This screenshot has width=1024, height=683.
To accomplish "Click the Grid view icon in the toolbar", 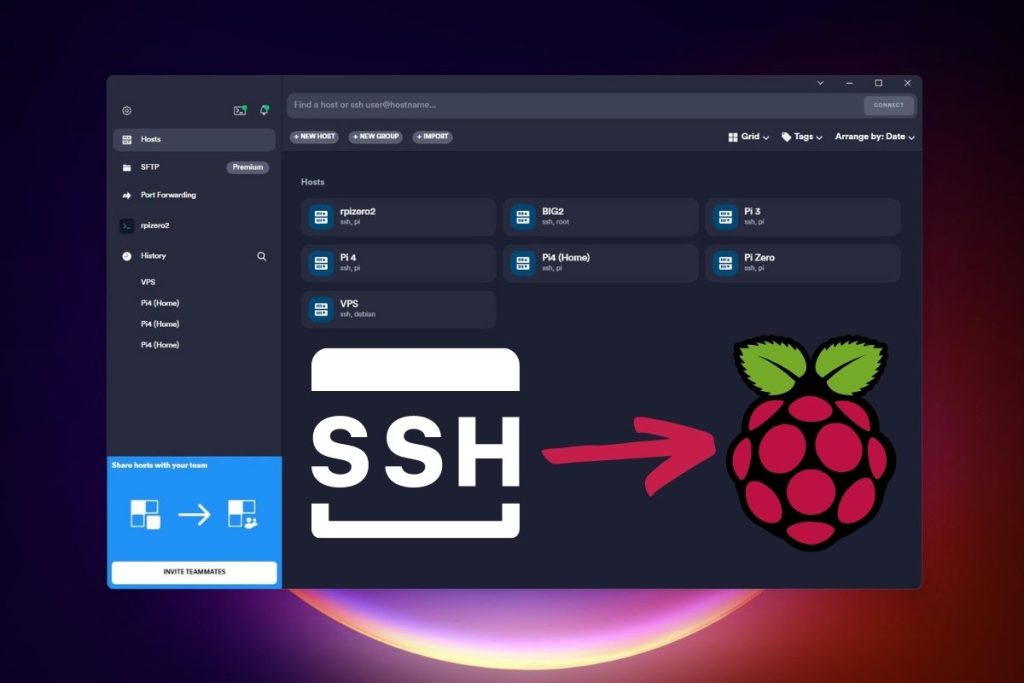I will click(x=734, y=137).
